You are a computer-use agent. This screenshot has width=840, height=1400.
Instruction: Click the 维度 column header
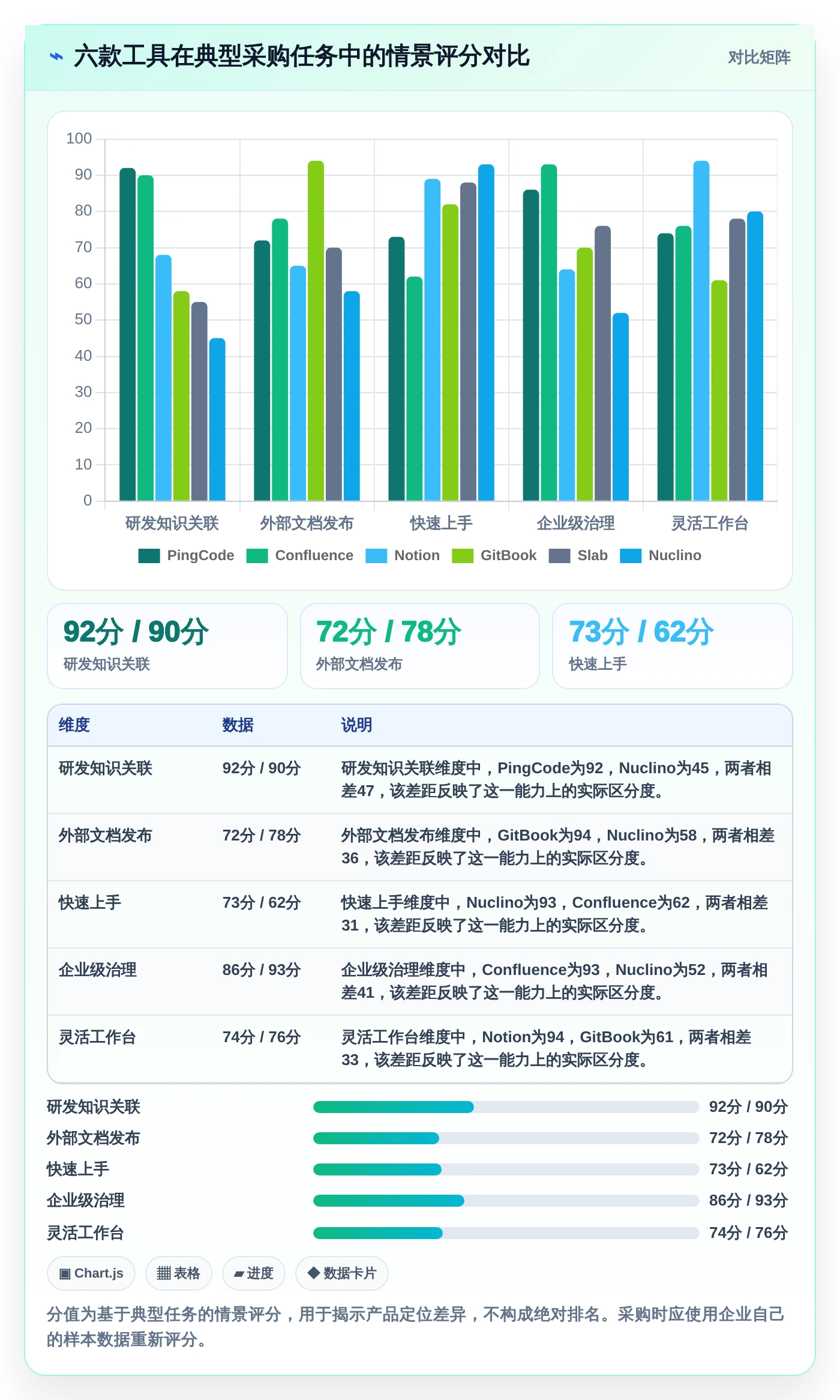74,725
